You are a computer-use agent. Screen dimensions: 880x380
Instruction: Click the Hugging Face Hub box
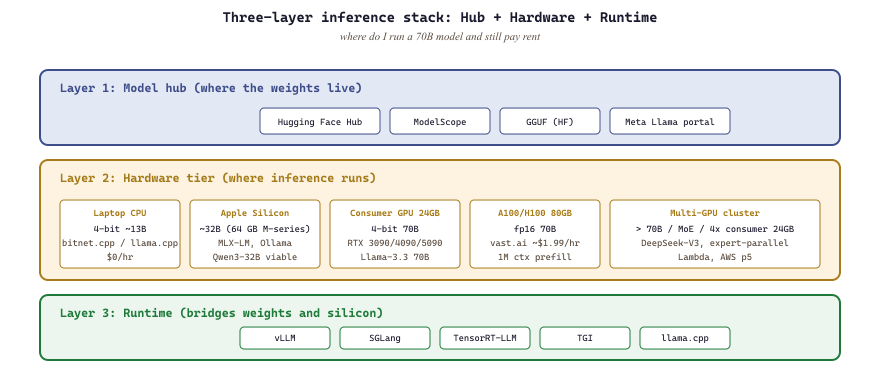pyautogui.click(x=320, y=121)
